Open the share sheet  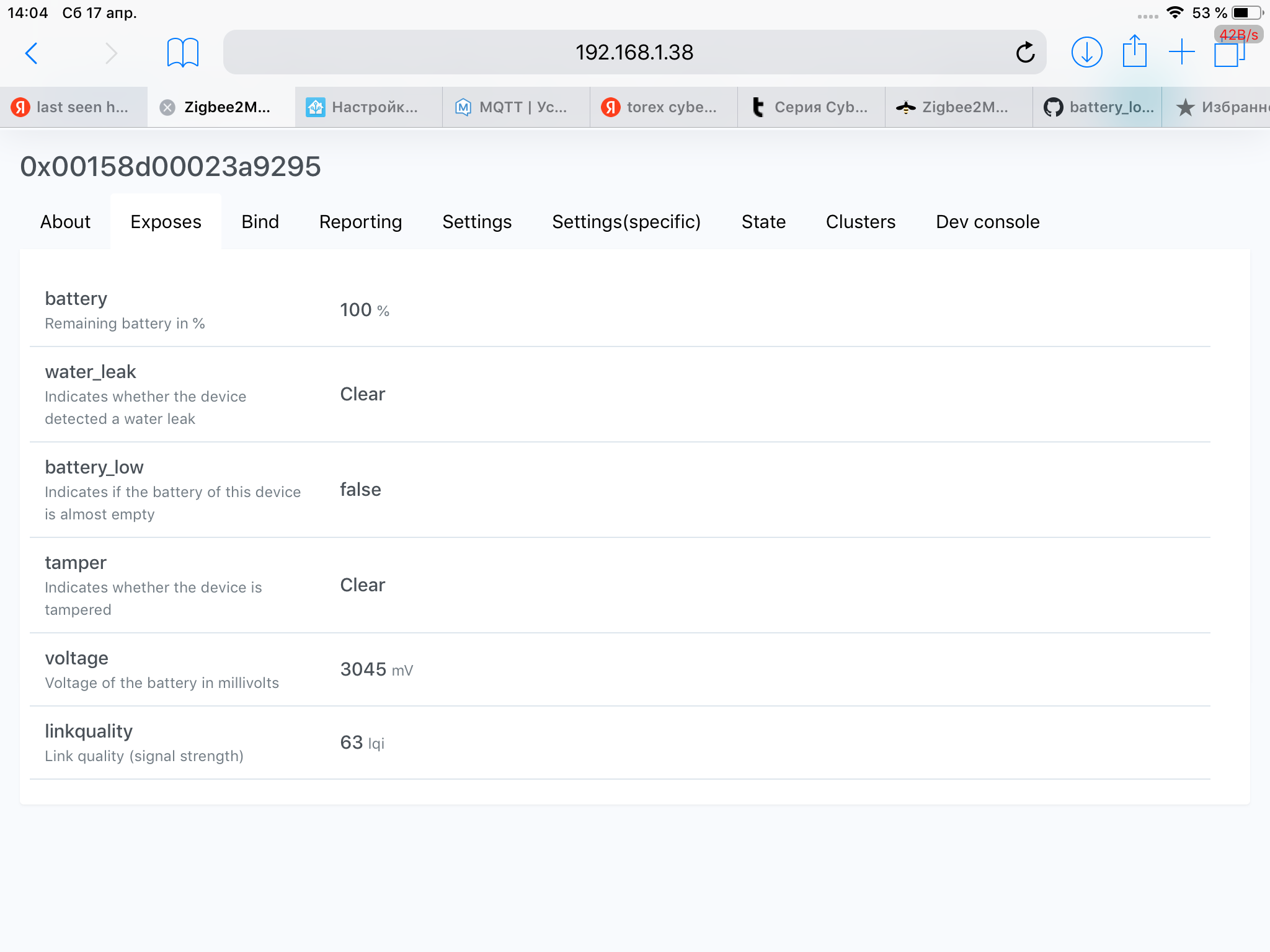pos(1134,52)
